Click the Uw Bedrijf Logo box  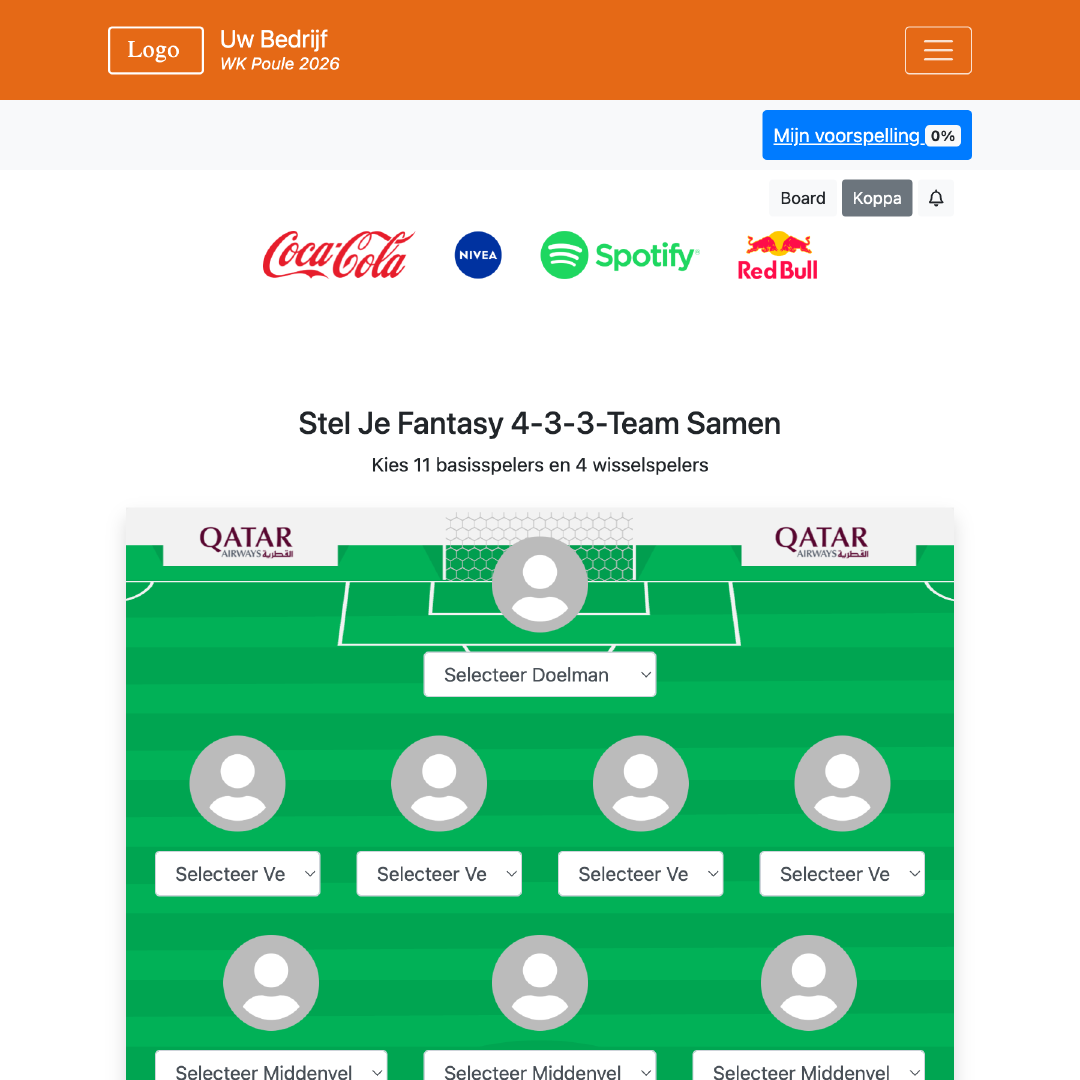click(x=155, y=49)
